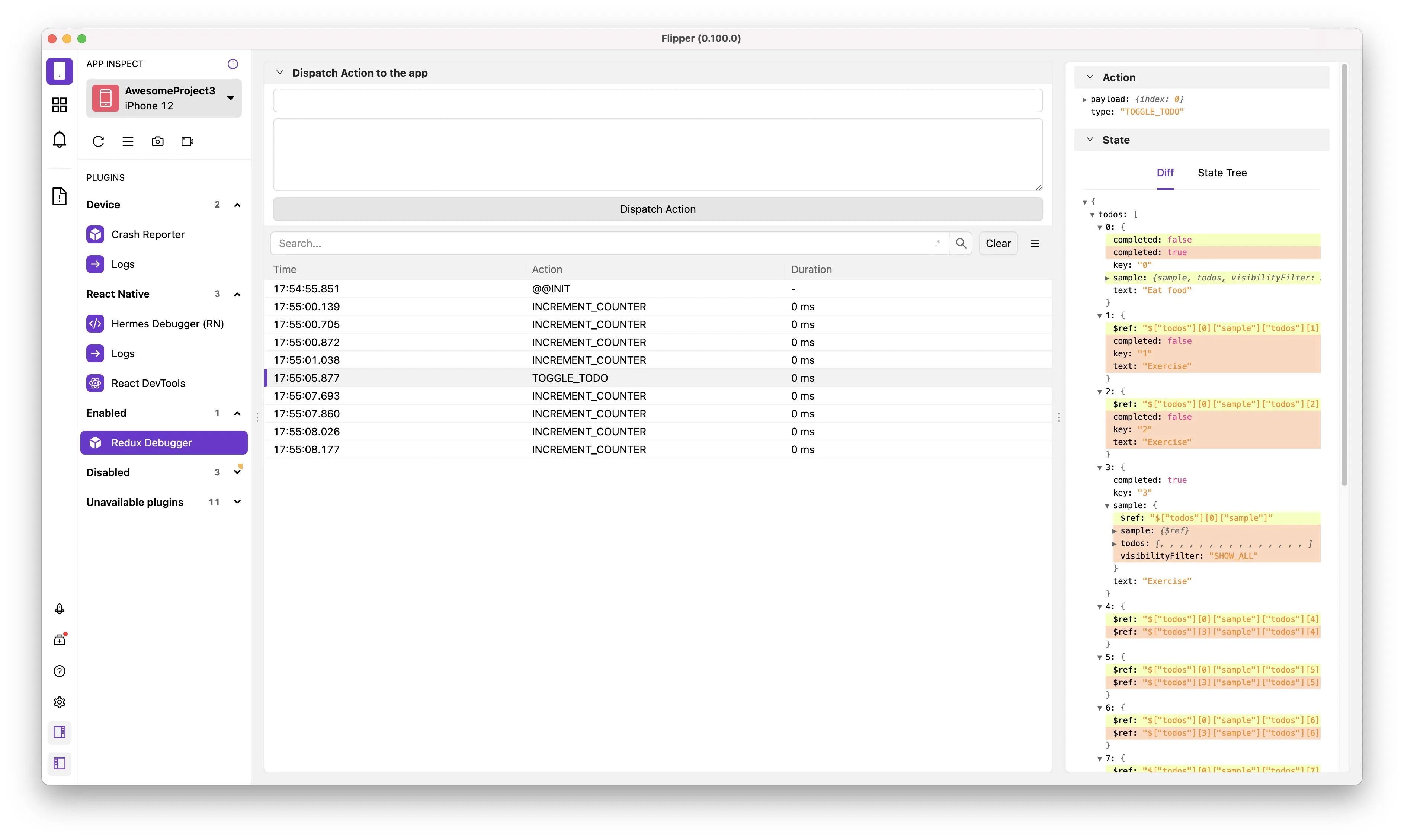The image size is (1404, 840).
Task: Open the table options menu icon
Action: (1035, 243)
